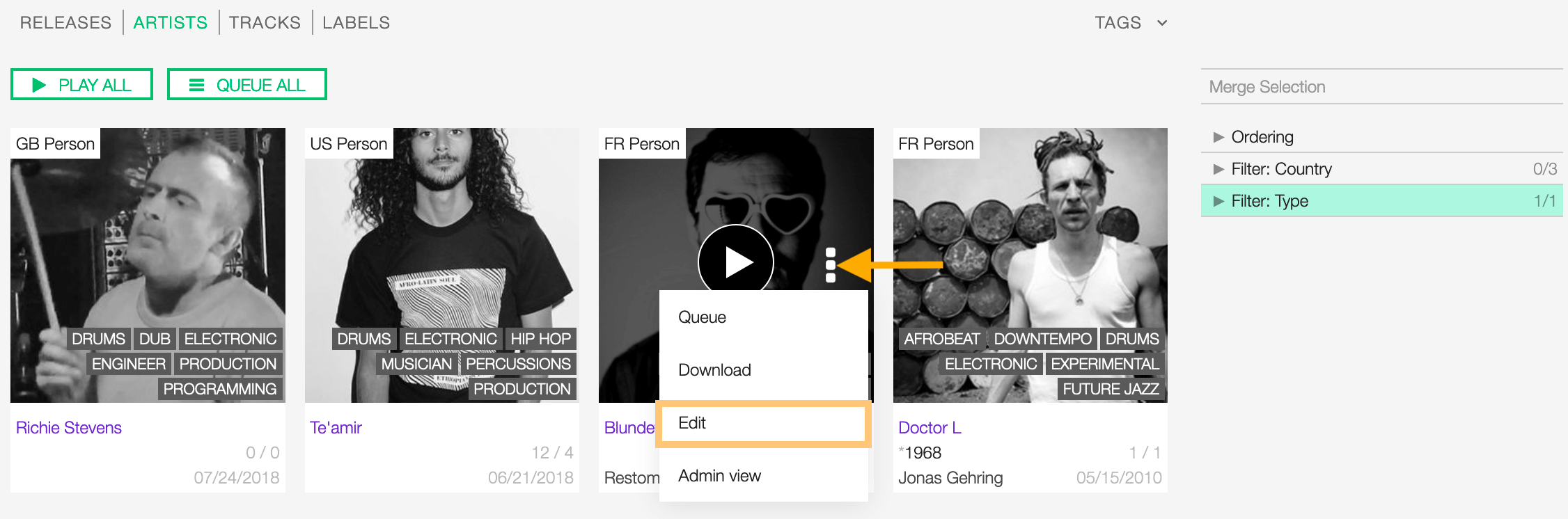Switch to the Tracks tab
Screen dimensions: 1568x519
pyautogui.click(x=265, y=23)
